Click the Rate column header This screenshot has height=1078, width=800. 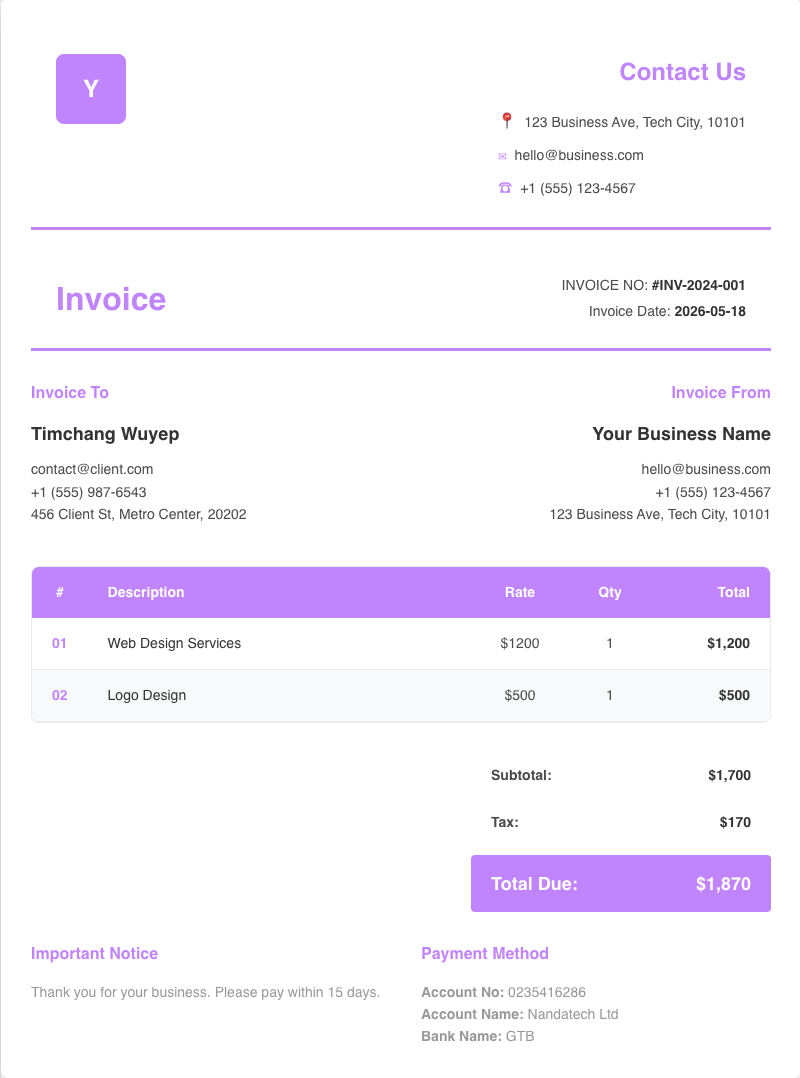[x=520, y=593]
